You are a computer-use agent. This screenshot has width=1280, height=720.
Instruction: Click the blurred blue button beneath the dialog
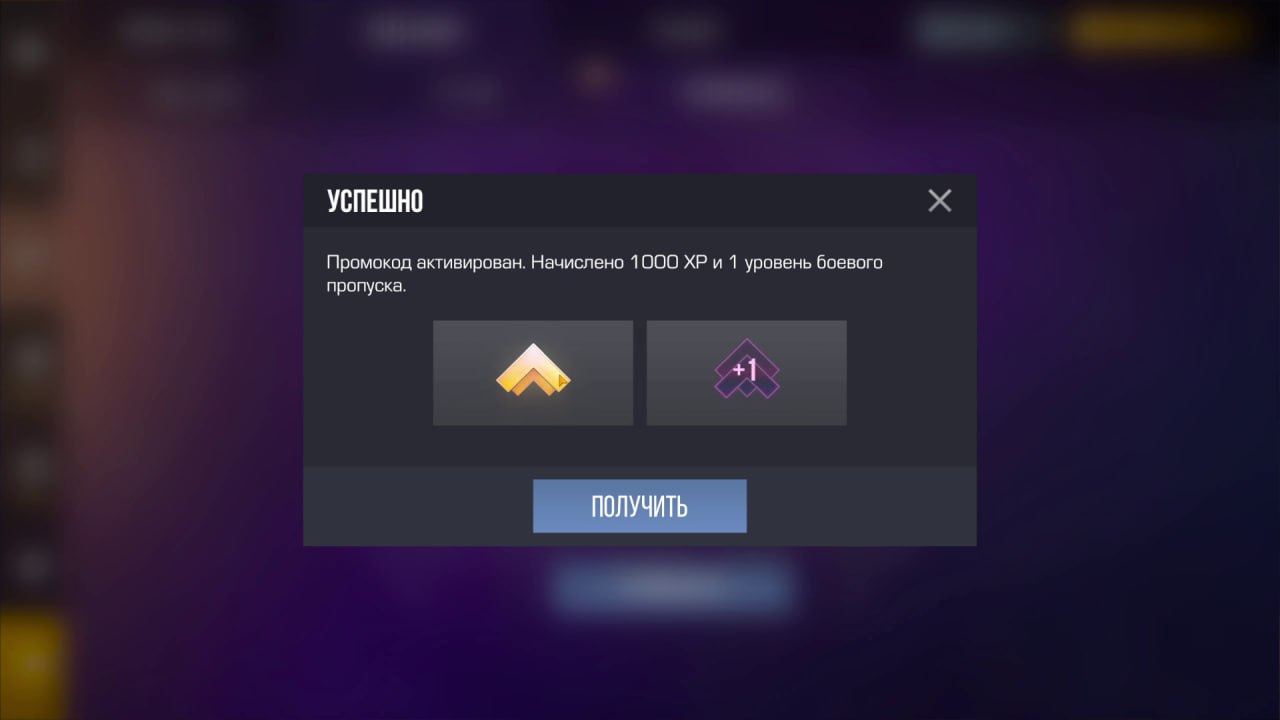coord(672,586)
